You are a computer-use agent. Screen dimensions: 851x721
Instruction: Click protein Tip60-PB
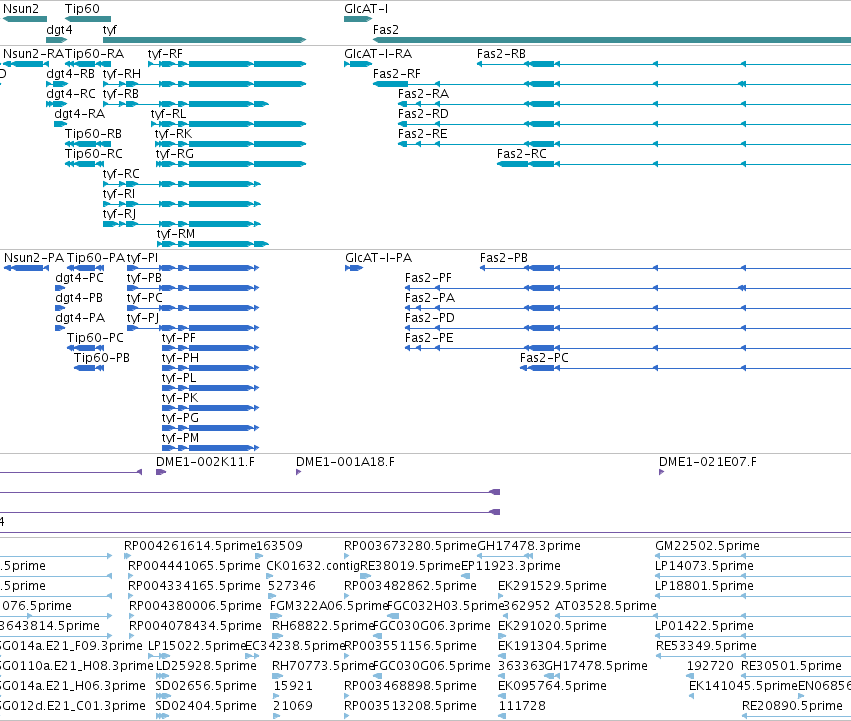pos(101,358)
